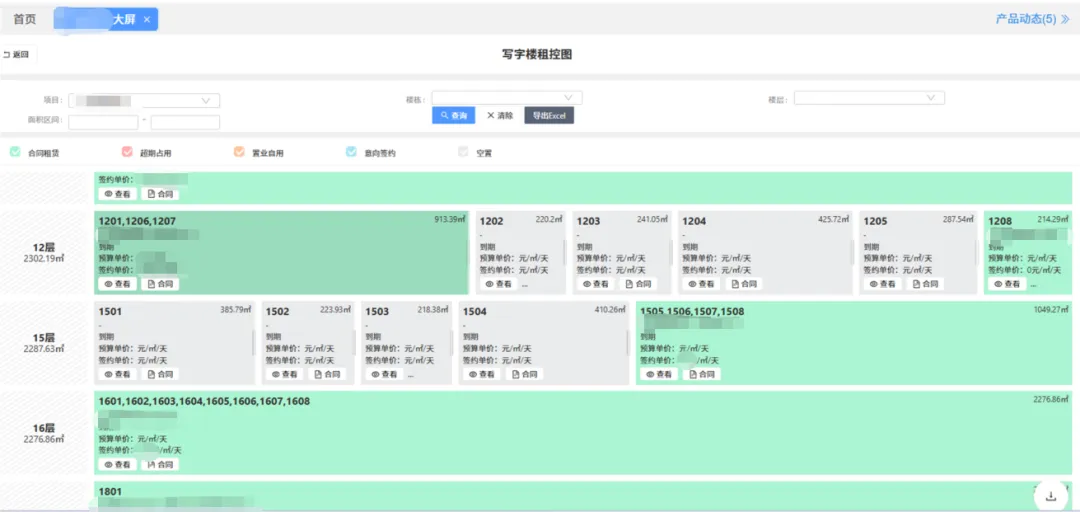
Task: Click 查看 eye icon on room 1205
Action: 883,284
